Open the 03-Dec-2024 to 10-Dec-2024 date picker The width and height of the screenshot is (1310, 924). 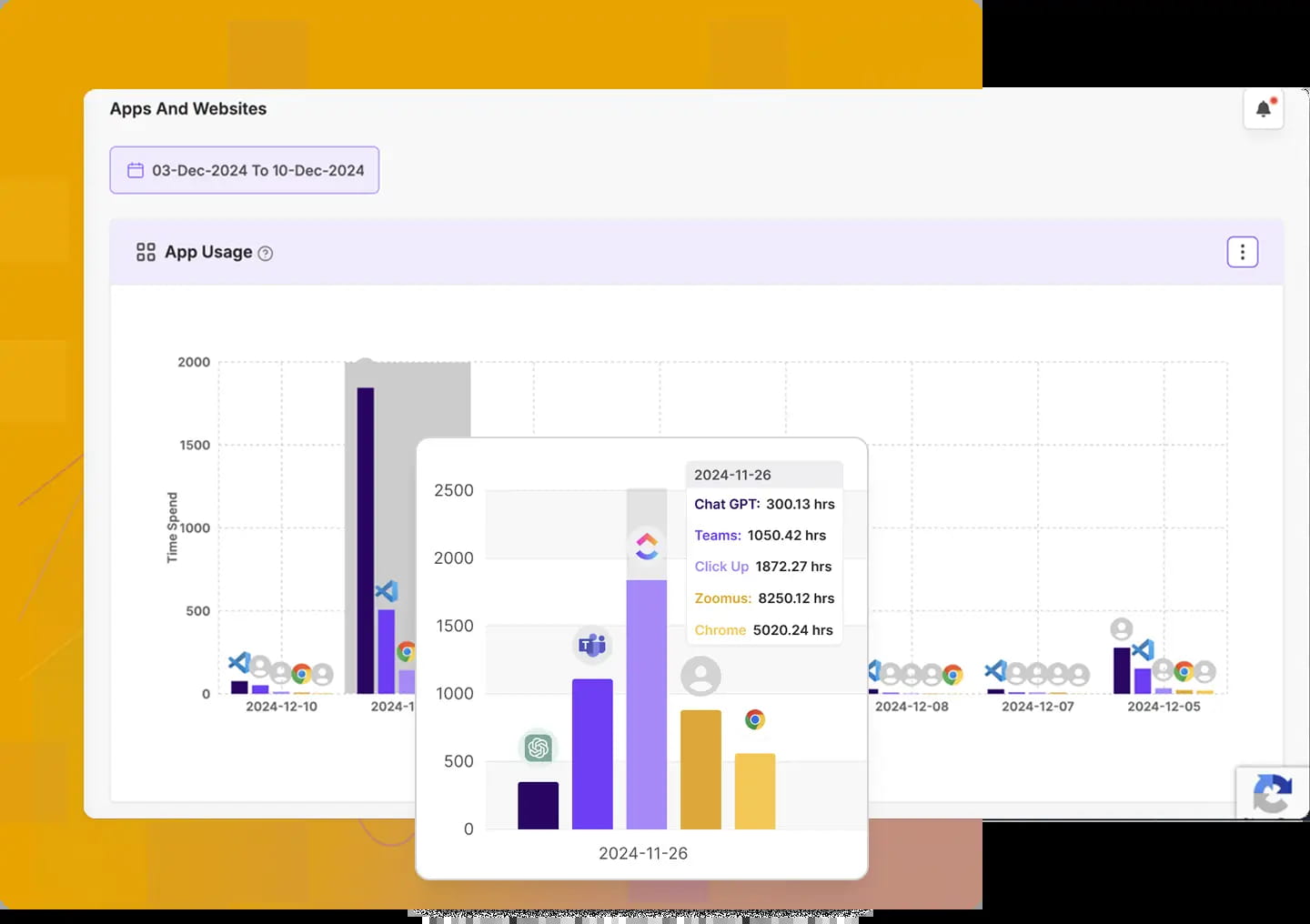click(x=244, y=169)
